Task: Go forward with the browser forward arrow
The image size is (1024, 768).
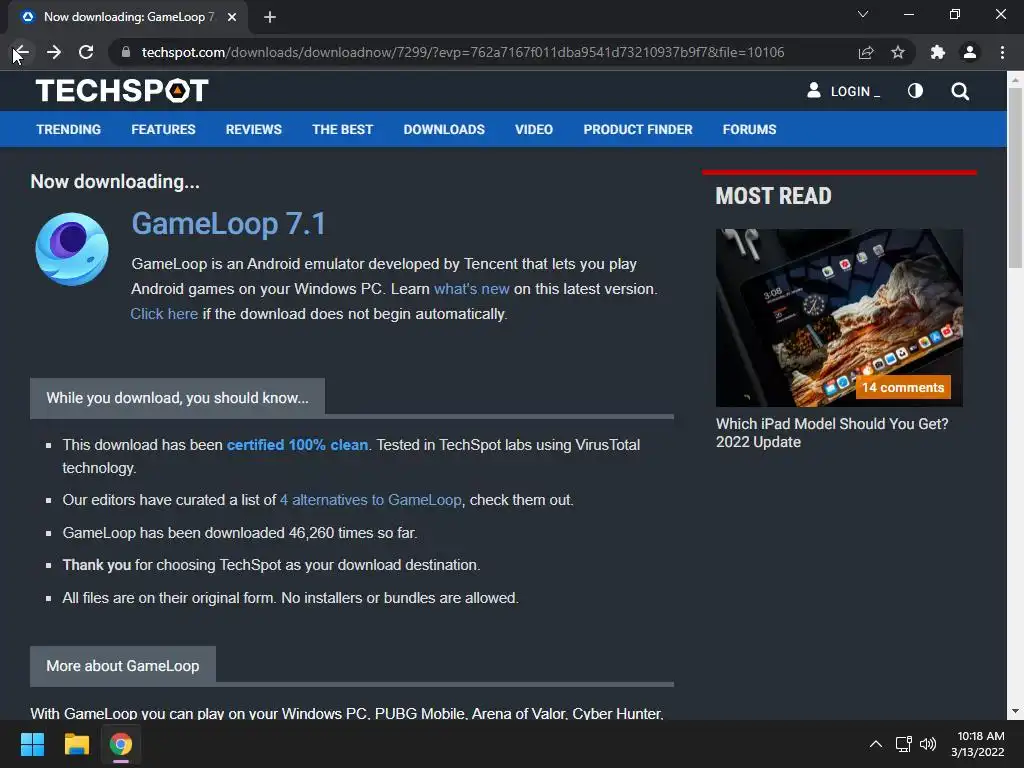Action: (54, 52)
